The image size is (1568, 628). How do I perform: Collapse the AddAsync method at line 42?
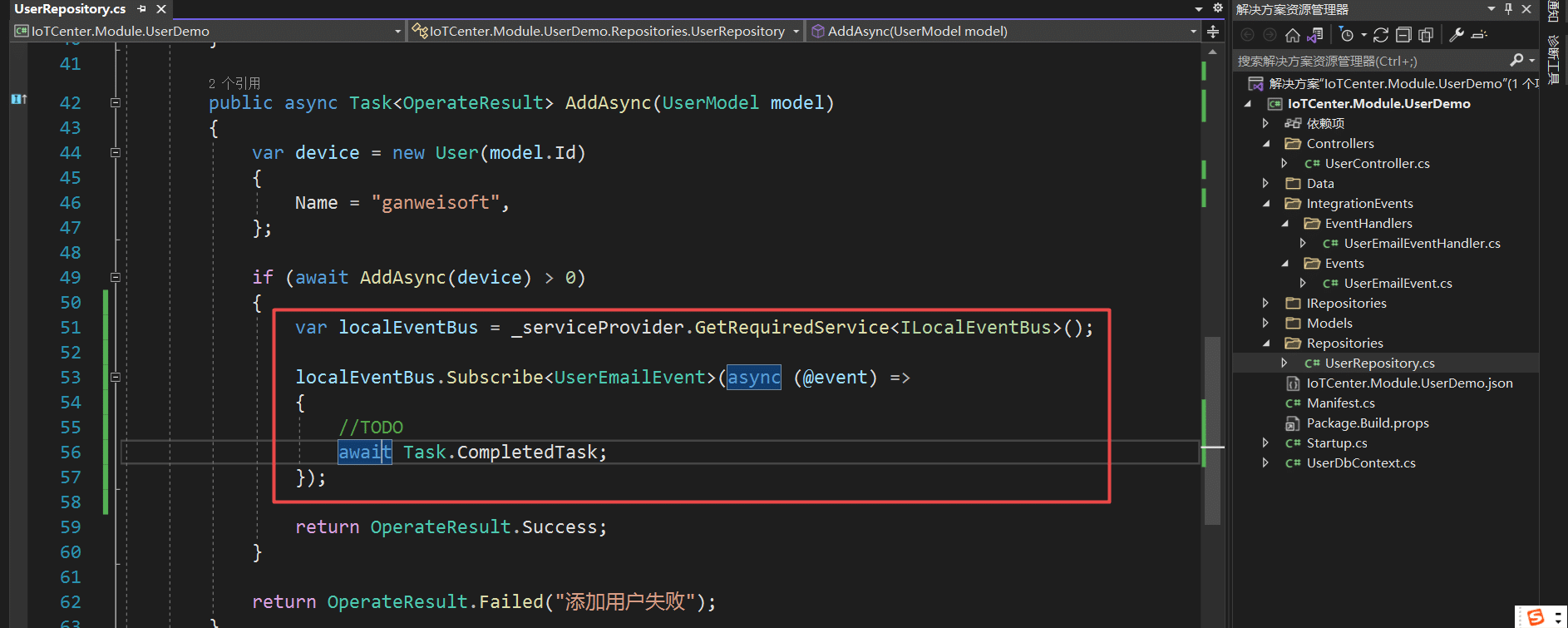pyautogui.click(x=116, y=103)
